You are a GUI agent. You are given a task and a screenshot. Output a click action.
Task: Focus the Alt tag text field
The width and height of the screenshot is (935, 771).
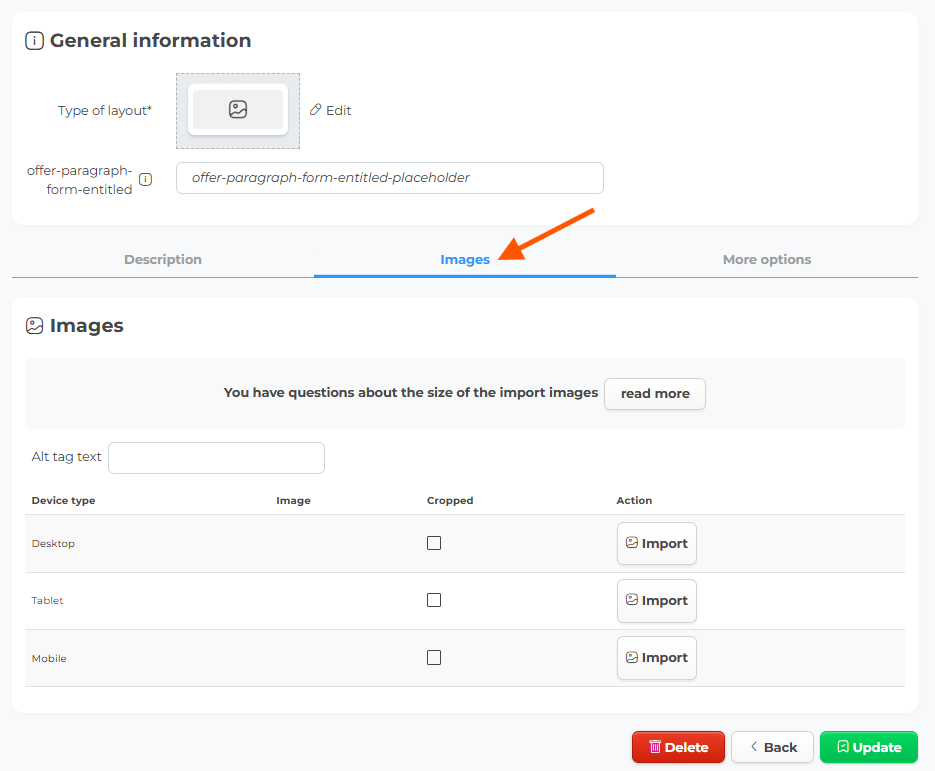216,458
